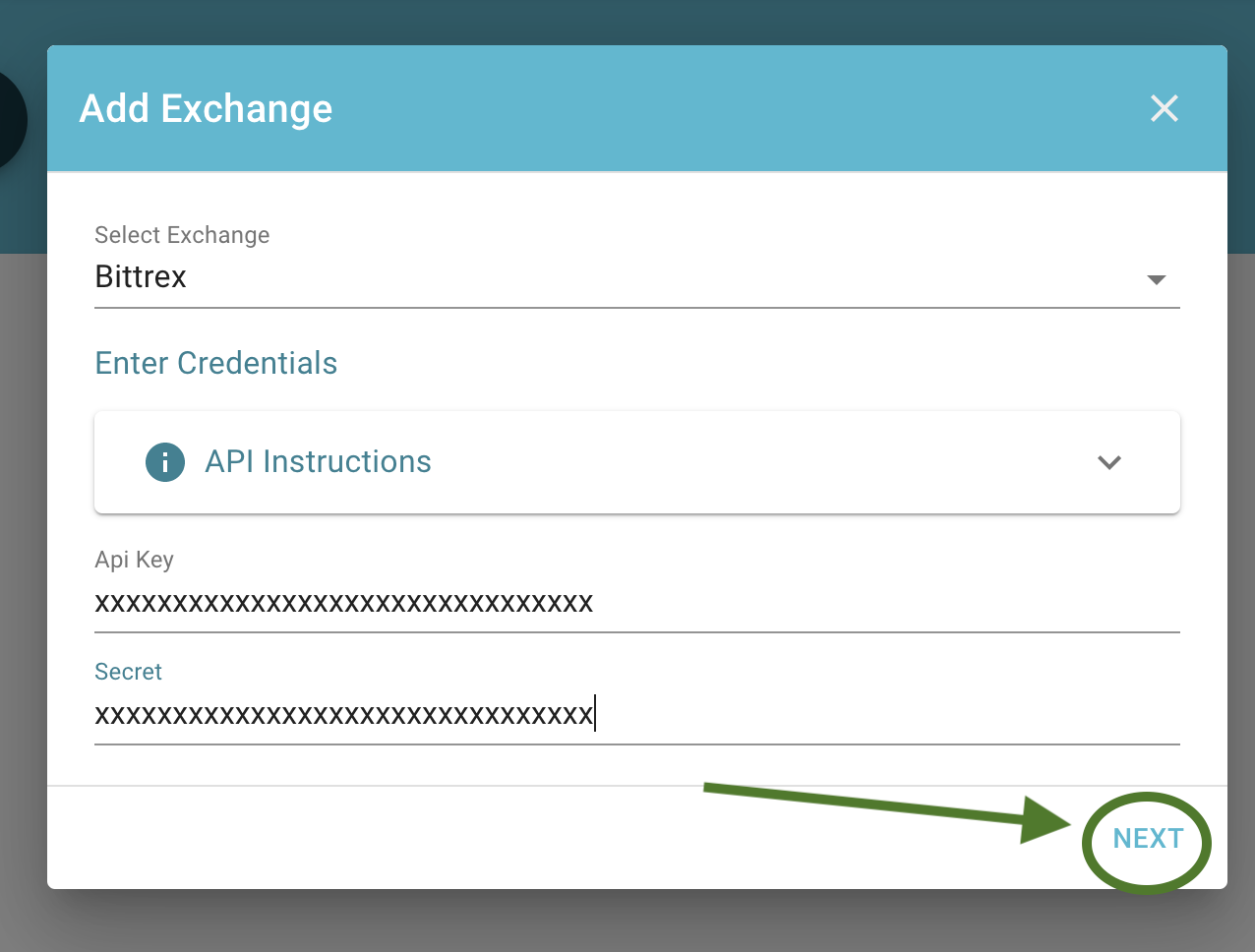Click the NEXT button
This screenshot has height=952, width=1255.
coord(1148,839)
